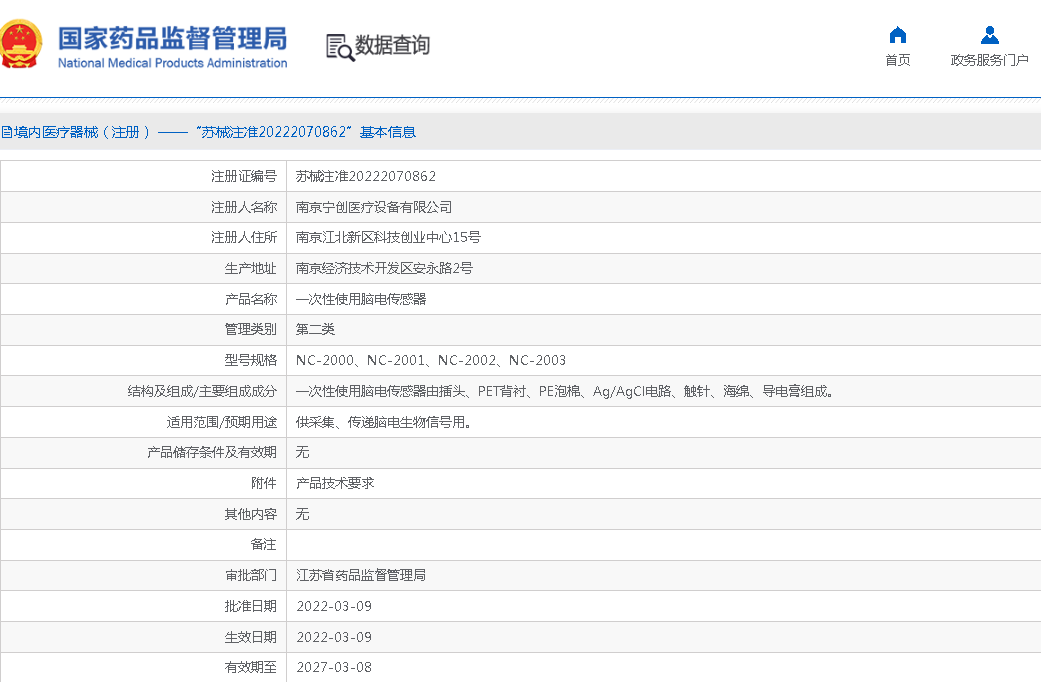The image size is (1041, 682).
Task: Click the 数据查询 magnifier document icon
Action: click(x=339, y=47)
